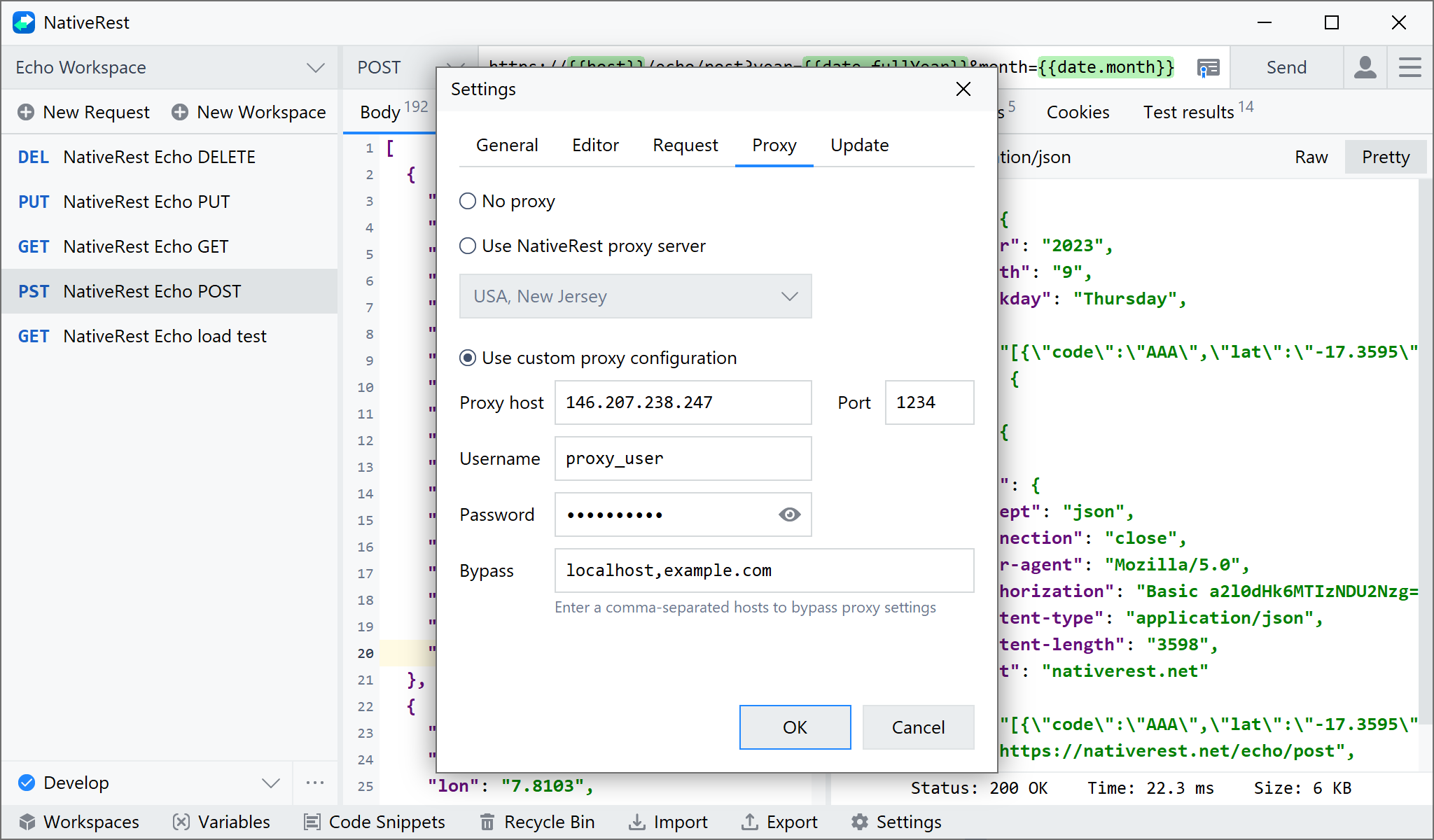Click the request description icon beside Send
Viewport: 1434px width, 840px height.
pos(1208,67)
